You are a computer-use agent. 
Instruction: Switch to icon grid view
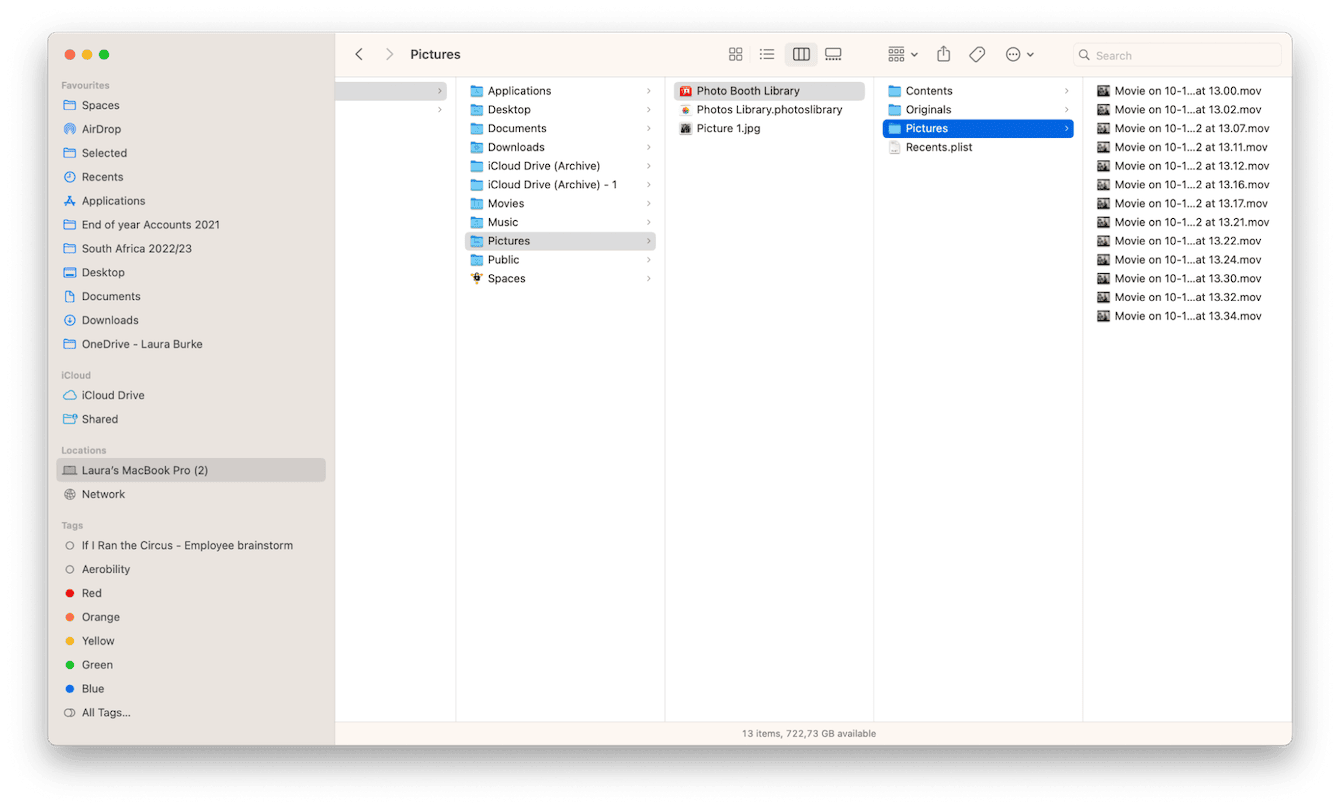(736, 54)
